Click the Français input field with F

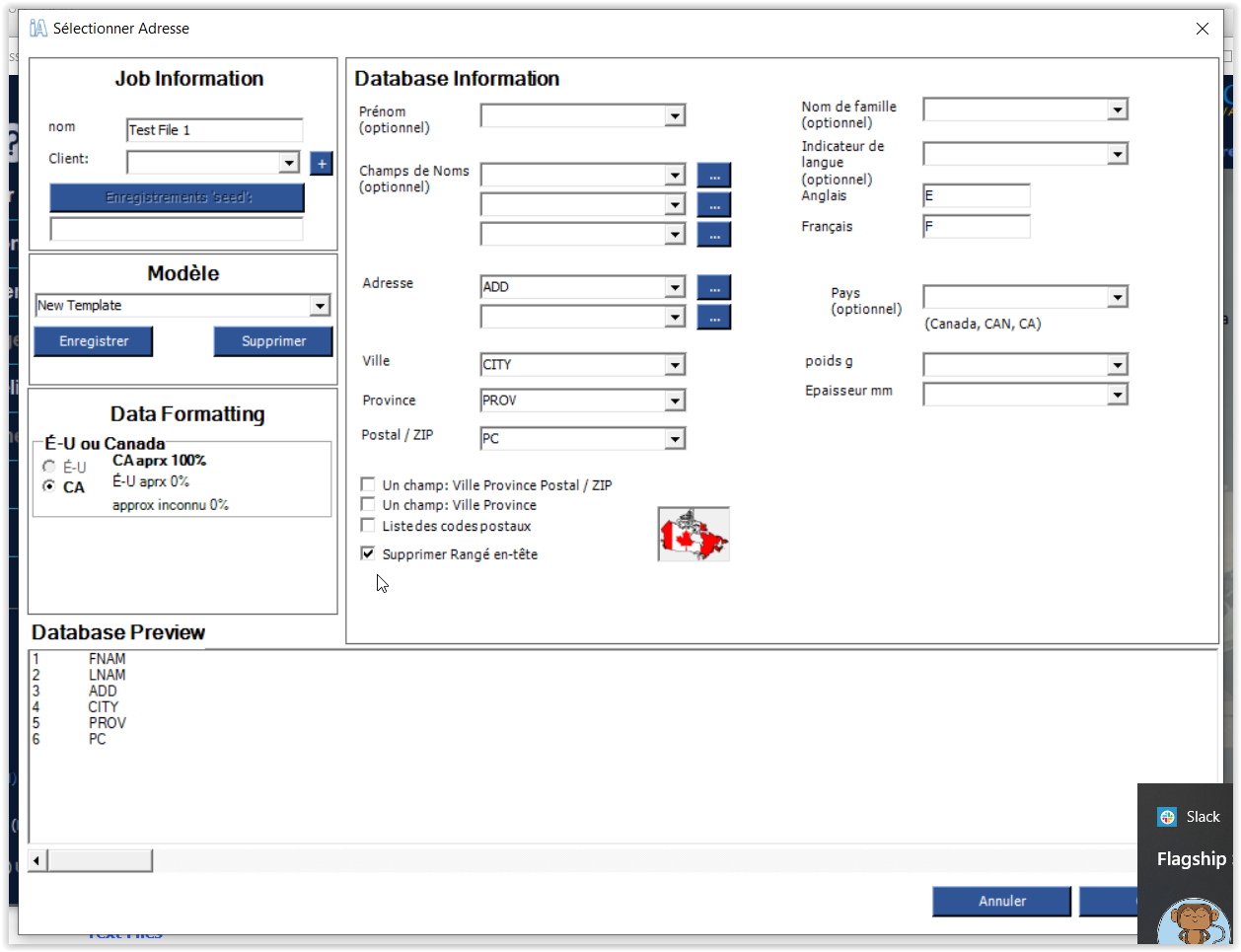[977, 227]
